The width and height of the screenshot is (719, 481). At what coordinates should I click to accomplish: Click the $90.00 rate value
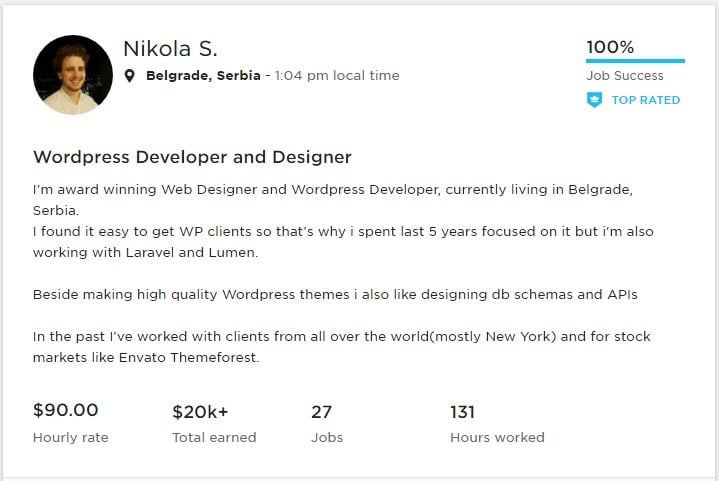[x=66, y=410]
